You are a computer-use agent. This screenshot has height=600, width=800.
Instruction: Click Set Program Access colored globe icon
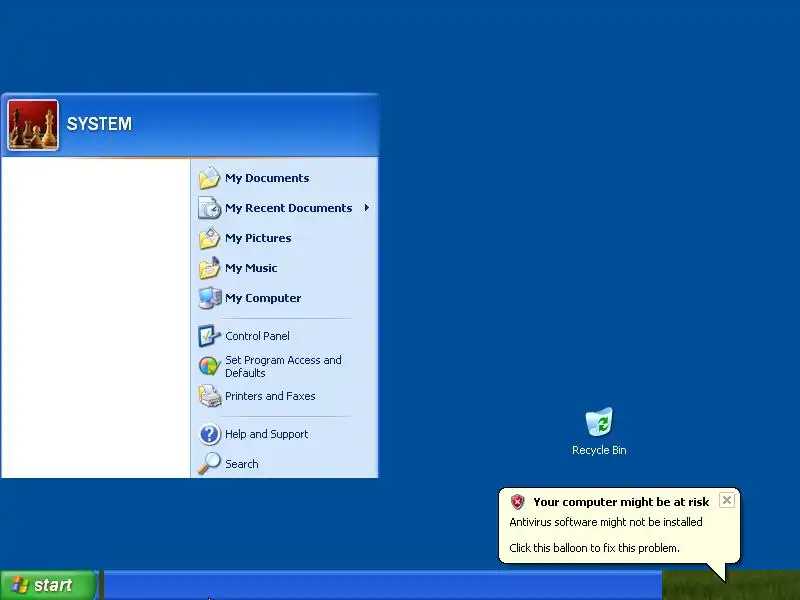tap(209, 366)
